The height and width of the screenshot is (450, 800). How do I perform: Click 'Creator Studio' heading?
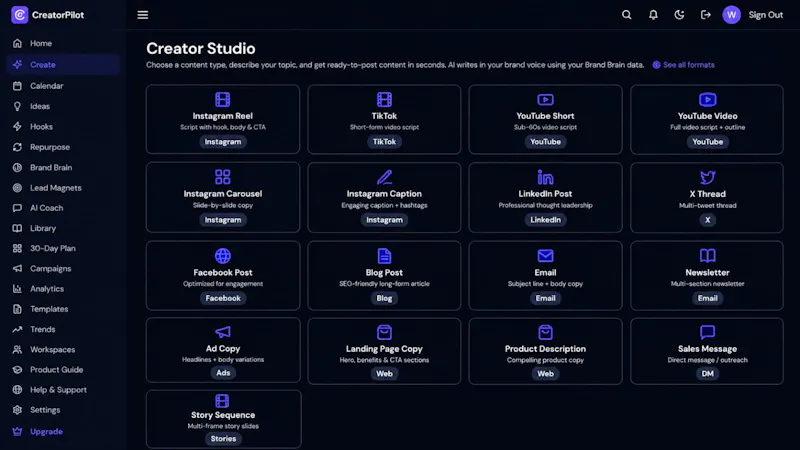tap(201, 48)
